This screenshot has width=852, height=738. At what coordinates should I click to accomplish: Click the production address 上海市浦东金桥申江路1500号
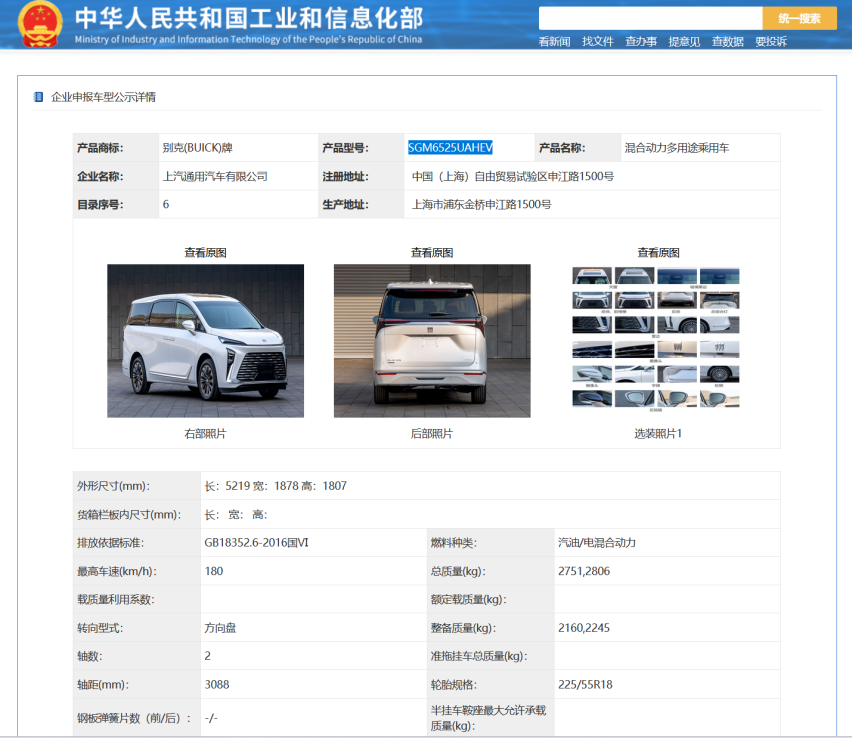point(481,204)
